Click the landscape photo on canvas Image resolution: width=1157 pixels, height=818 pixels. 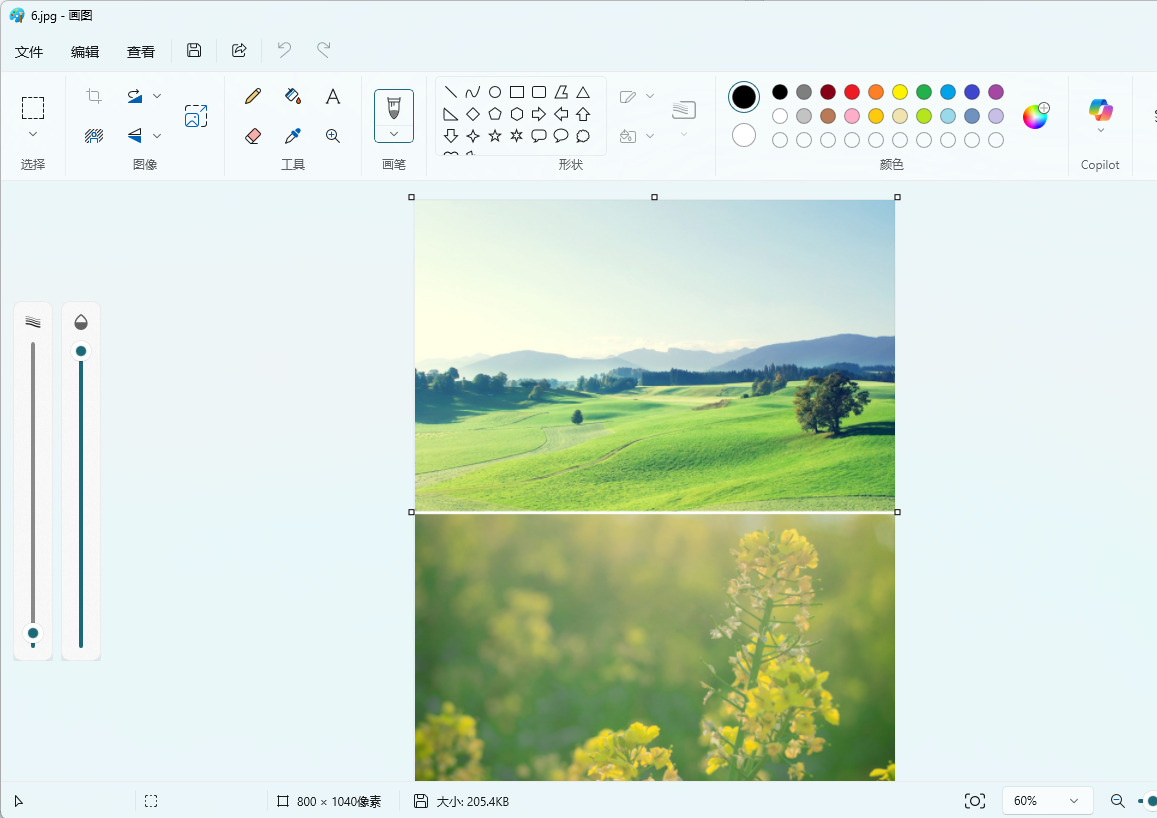[655, 356]
